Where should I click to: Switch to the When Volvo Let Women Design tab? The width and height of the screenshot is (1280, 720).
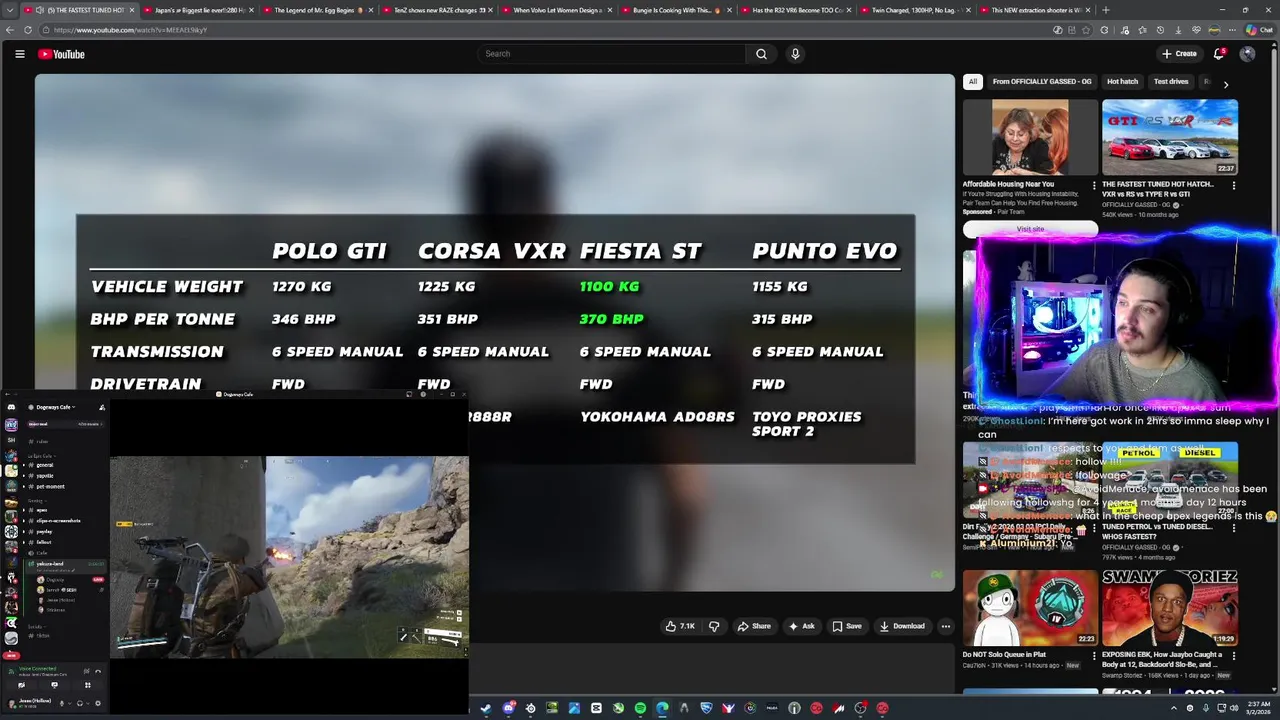pos(556,10)
